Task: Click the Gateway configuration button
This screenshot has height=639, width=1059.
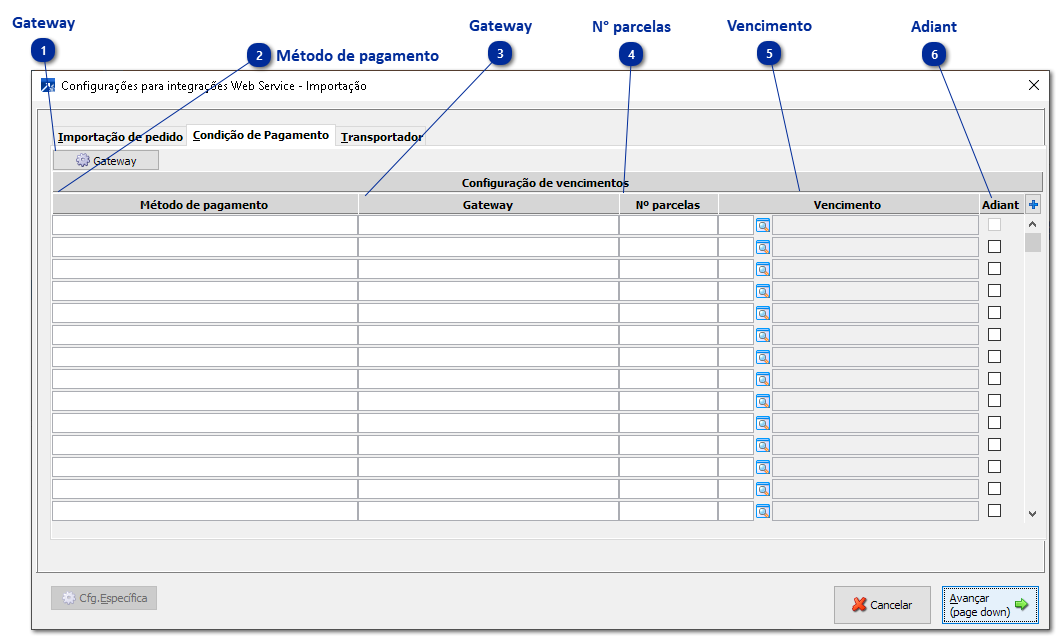Action: 106,160
